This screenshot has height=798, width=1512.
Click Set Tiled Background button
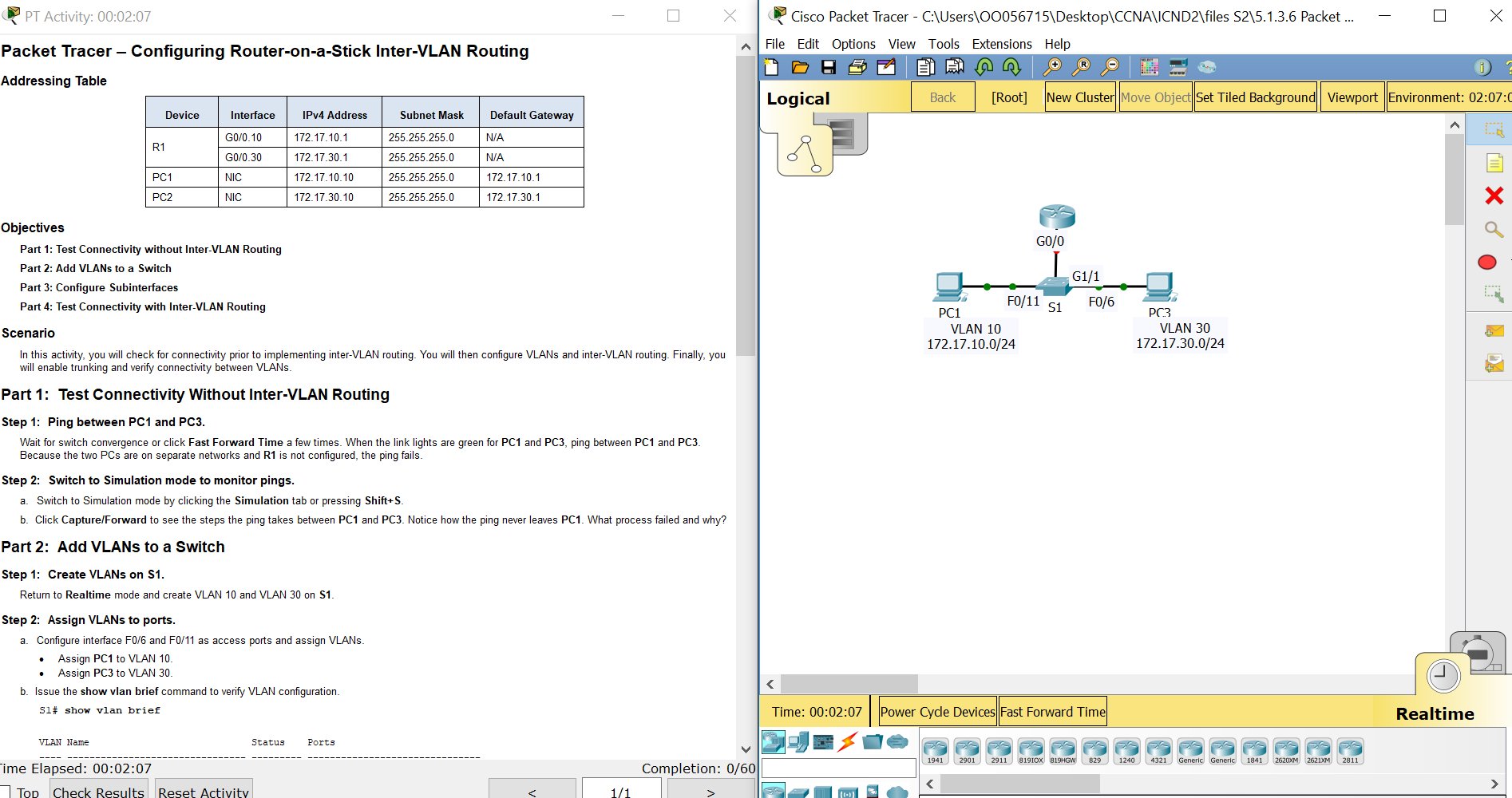tap(1255, 97)
